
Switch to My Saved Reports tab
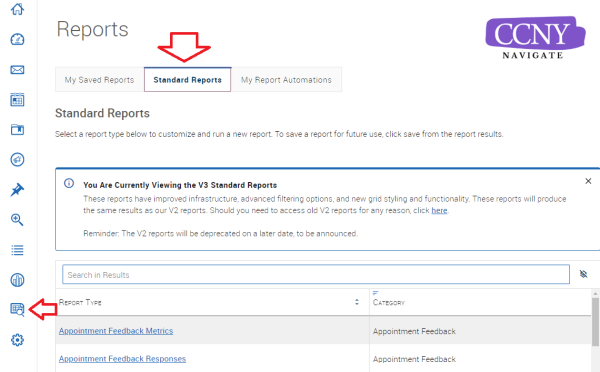point(99,80)
